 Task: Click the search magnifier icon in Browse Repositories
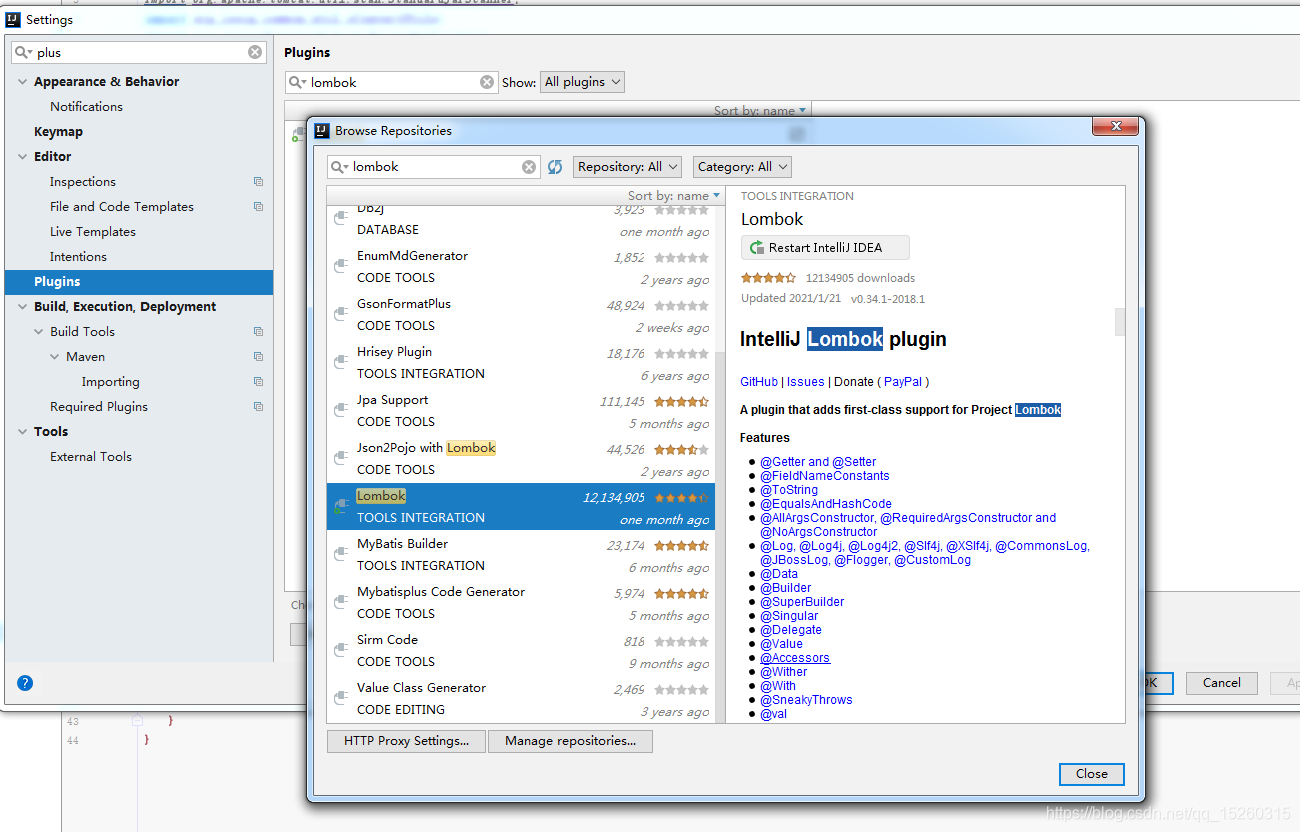339,167
